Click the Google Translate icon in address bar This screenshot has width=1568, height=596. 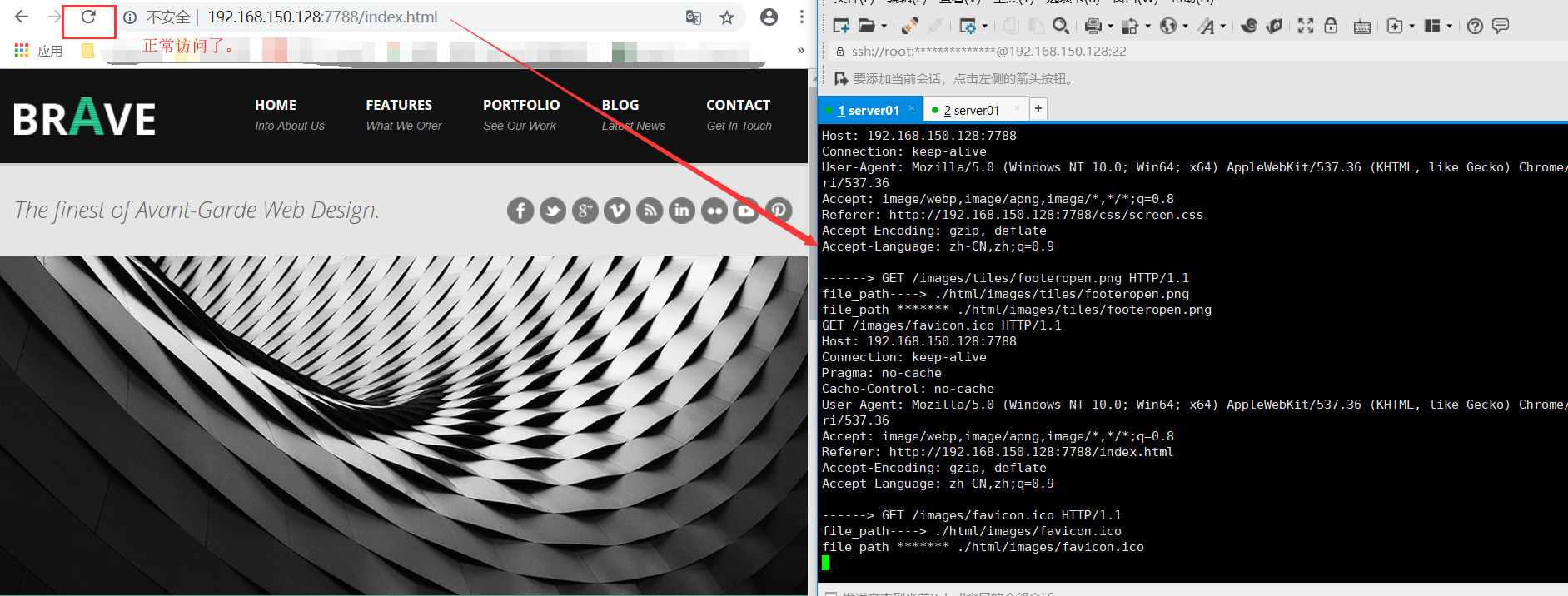coord(693,17)
